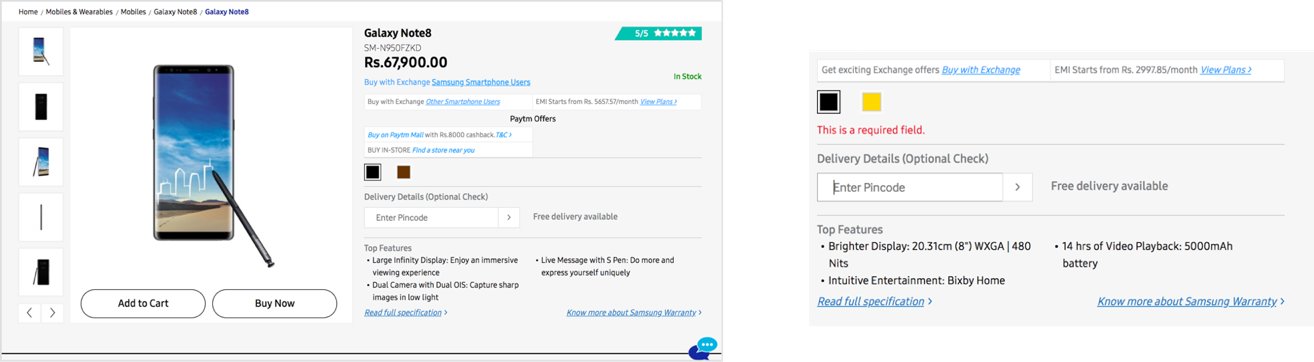Open Home breadcrumb link
This screenshot has width=1314, height=362.
(28, 12)
